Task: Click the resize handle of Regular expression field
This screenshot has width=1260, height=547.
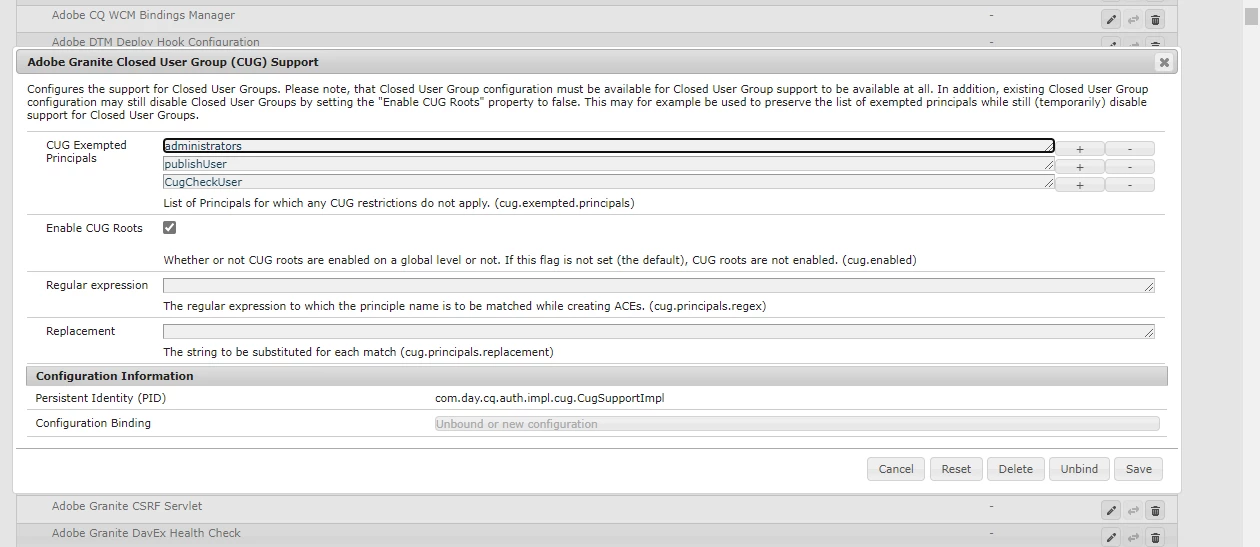Action: [x=1149, y=287]
